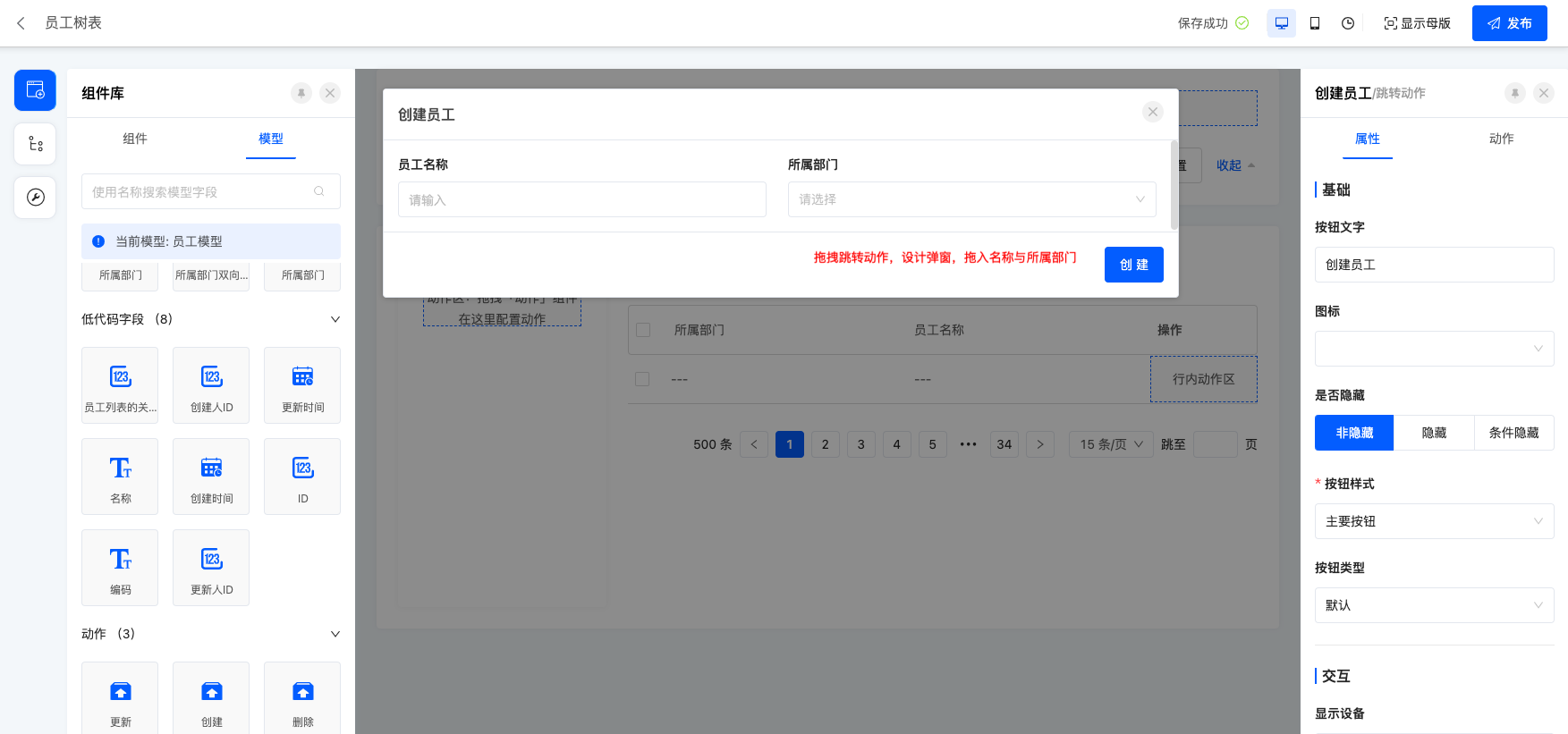The width and height of the screenshot is (1568, 734).
Task: Open the wrench tools sidebar icon
Action: point(35,198)
